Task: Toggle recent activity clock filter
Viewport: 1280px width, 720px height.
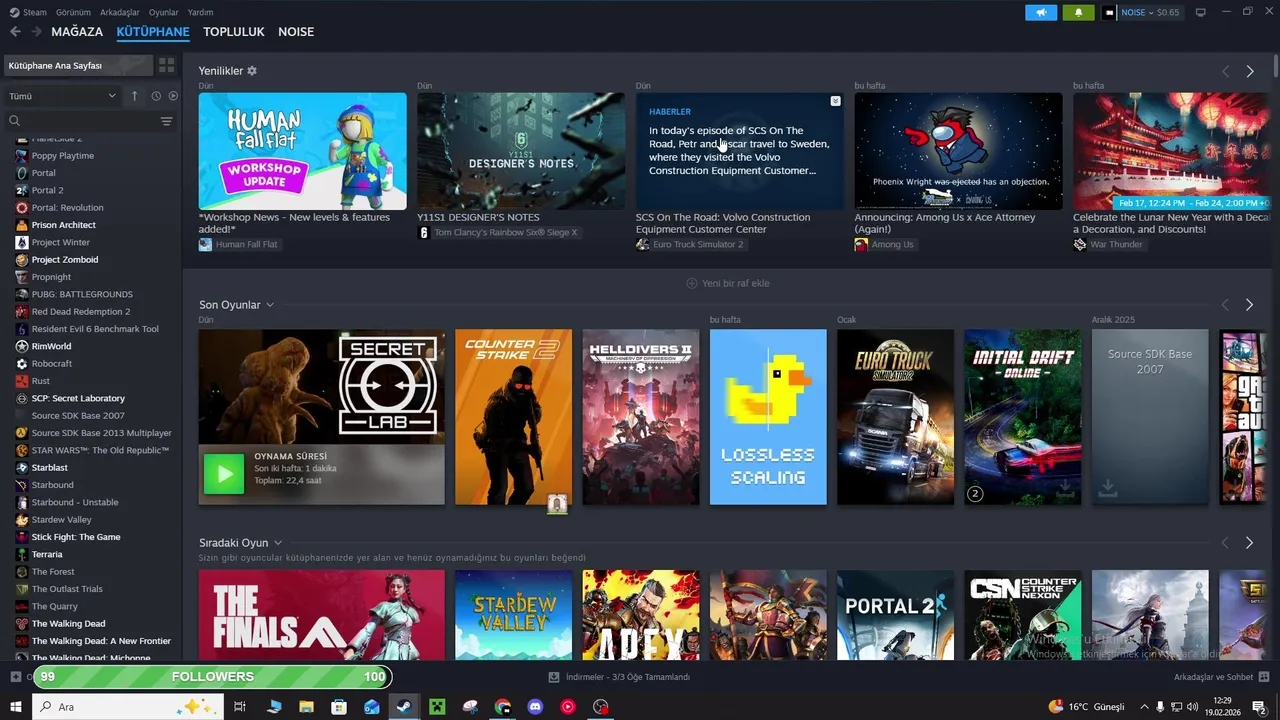Action: 156,96
